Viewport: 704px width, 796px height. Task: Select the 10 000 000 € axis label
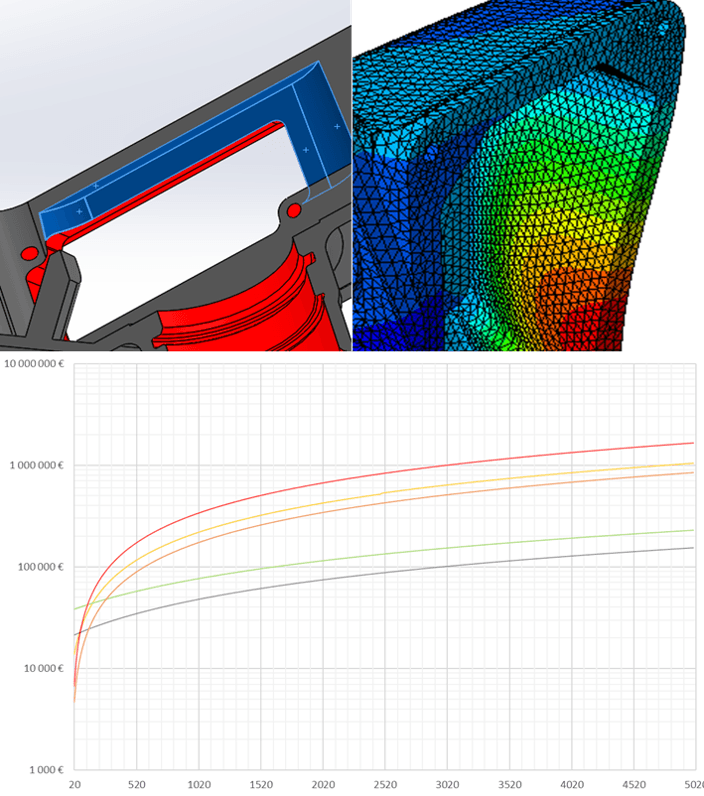point(35,364)
